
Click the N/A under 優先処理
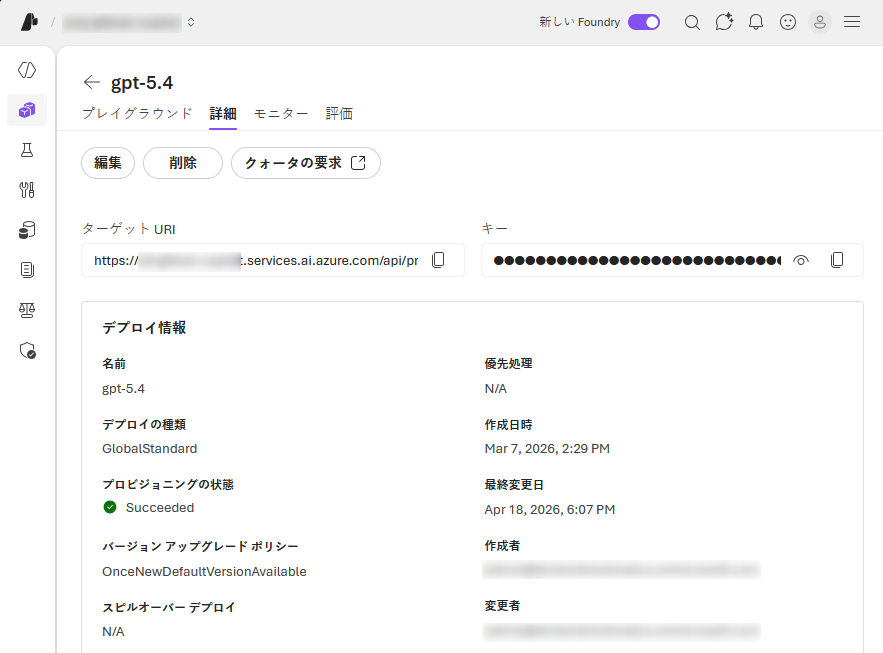click(496, 389)
